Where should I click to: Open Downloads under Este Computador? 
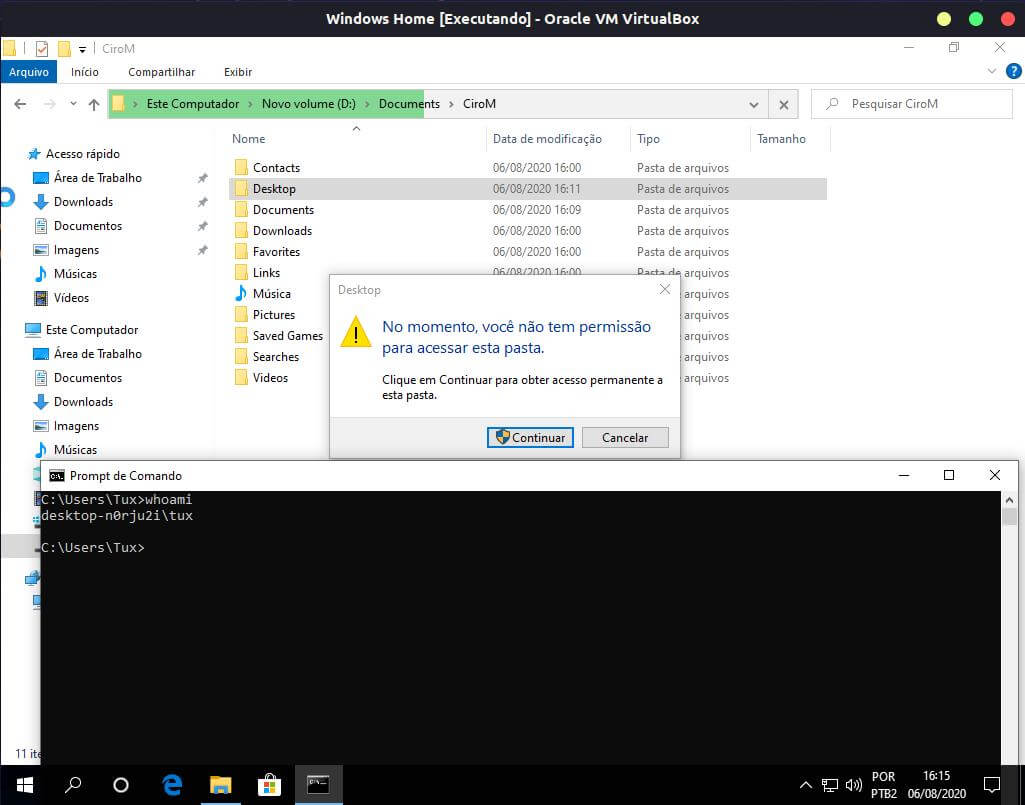pos(83,402)
